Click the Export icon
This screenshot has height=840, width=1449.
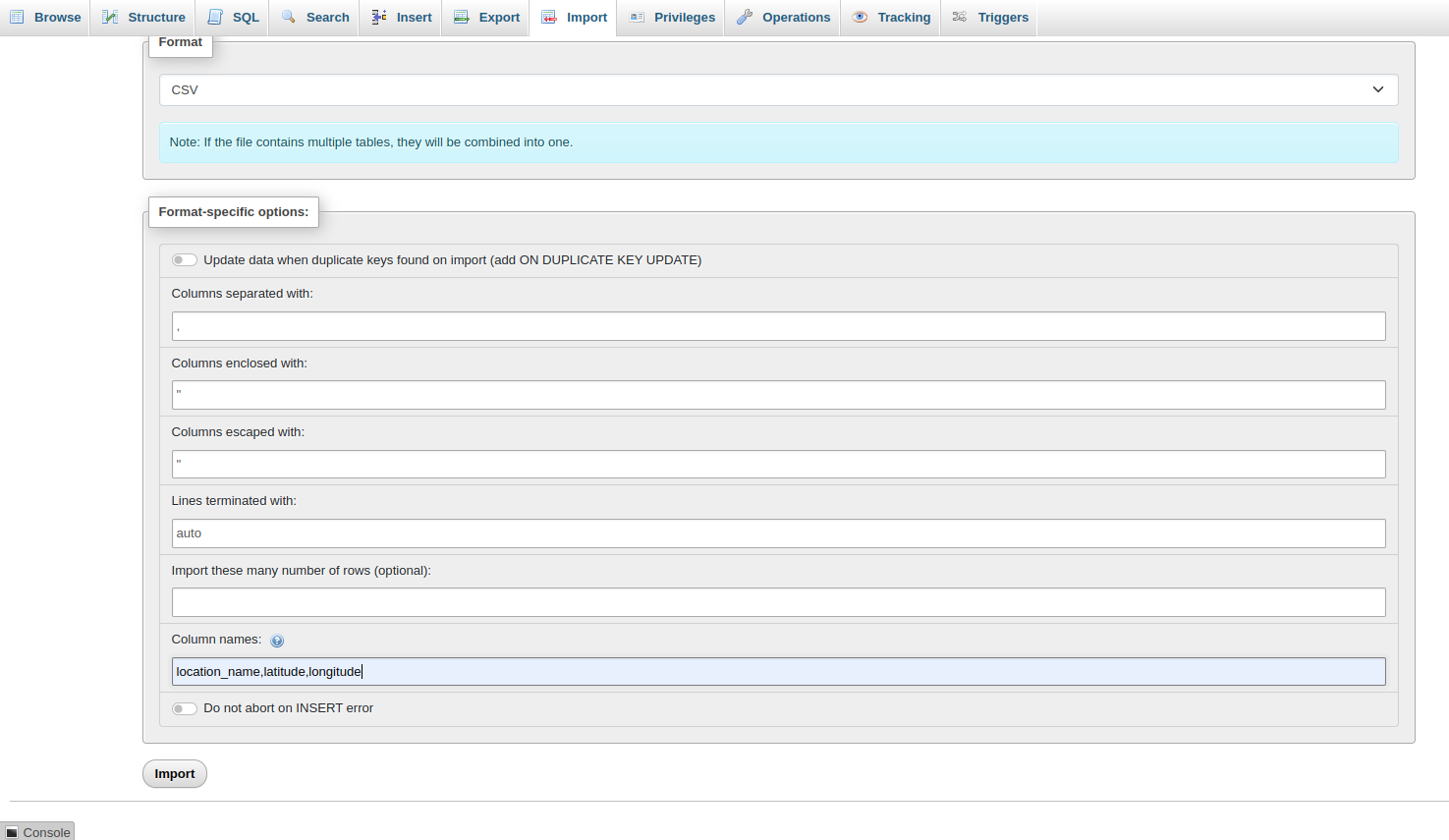point(462,17)
